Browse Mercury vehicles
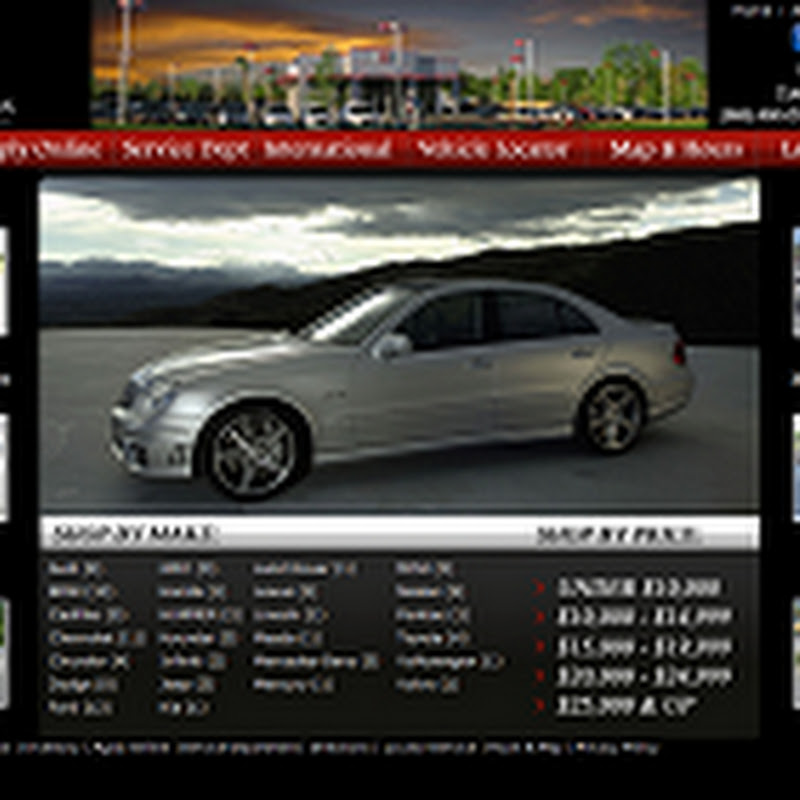This screenshot has width=800, height=800. [293, 685]
